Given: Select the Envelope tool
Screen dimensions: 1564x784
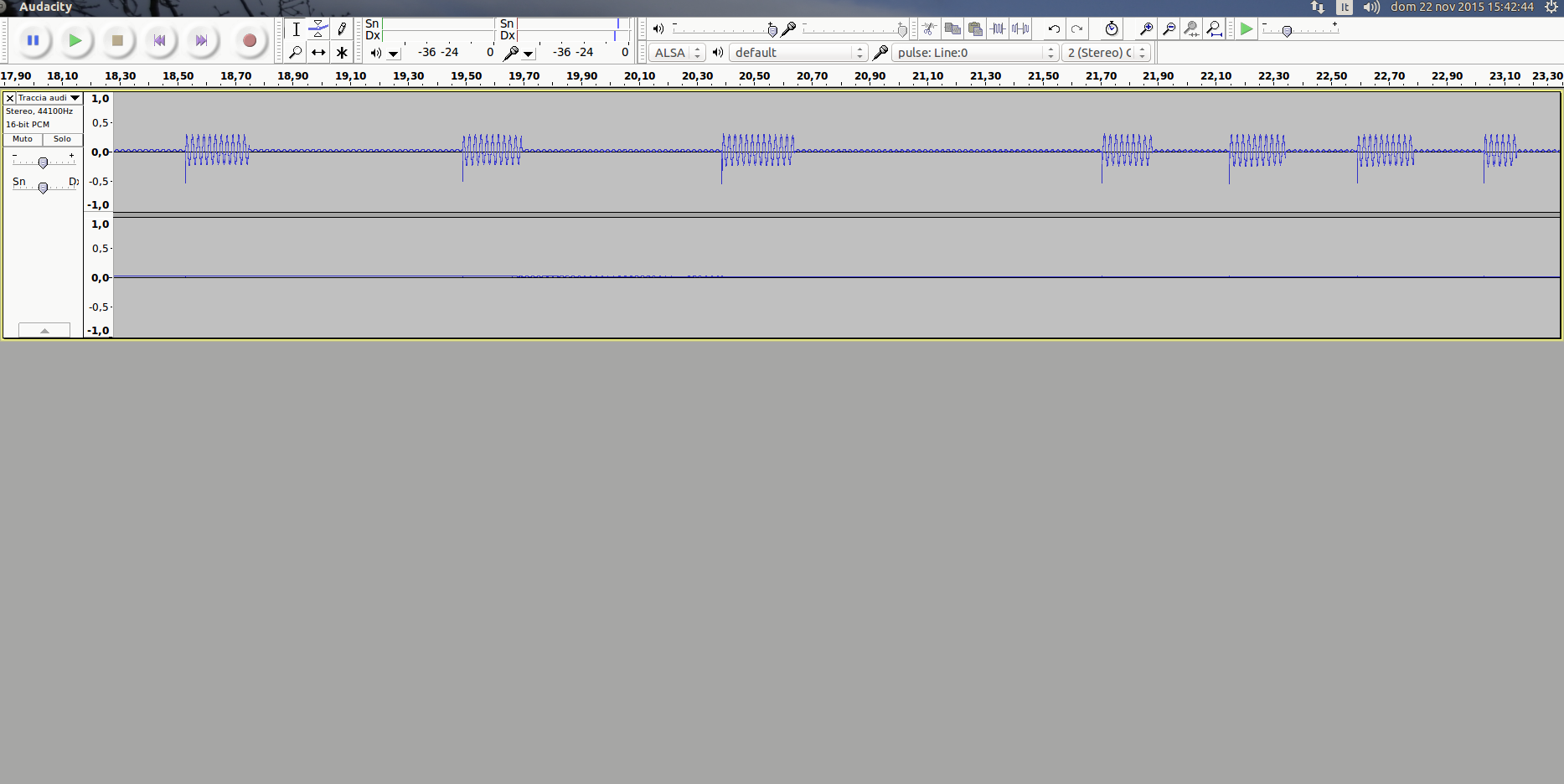Looking at the screenshot, I should 318,29.
